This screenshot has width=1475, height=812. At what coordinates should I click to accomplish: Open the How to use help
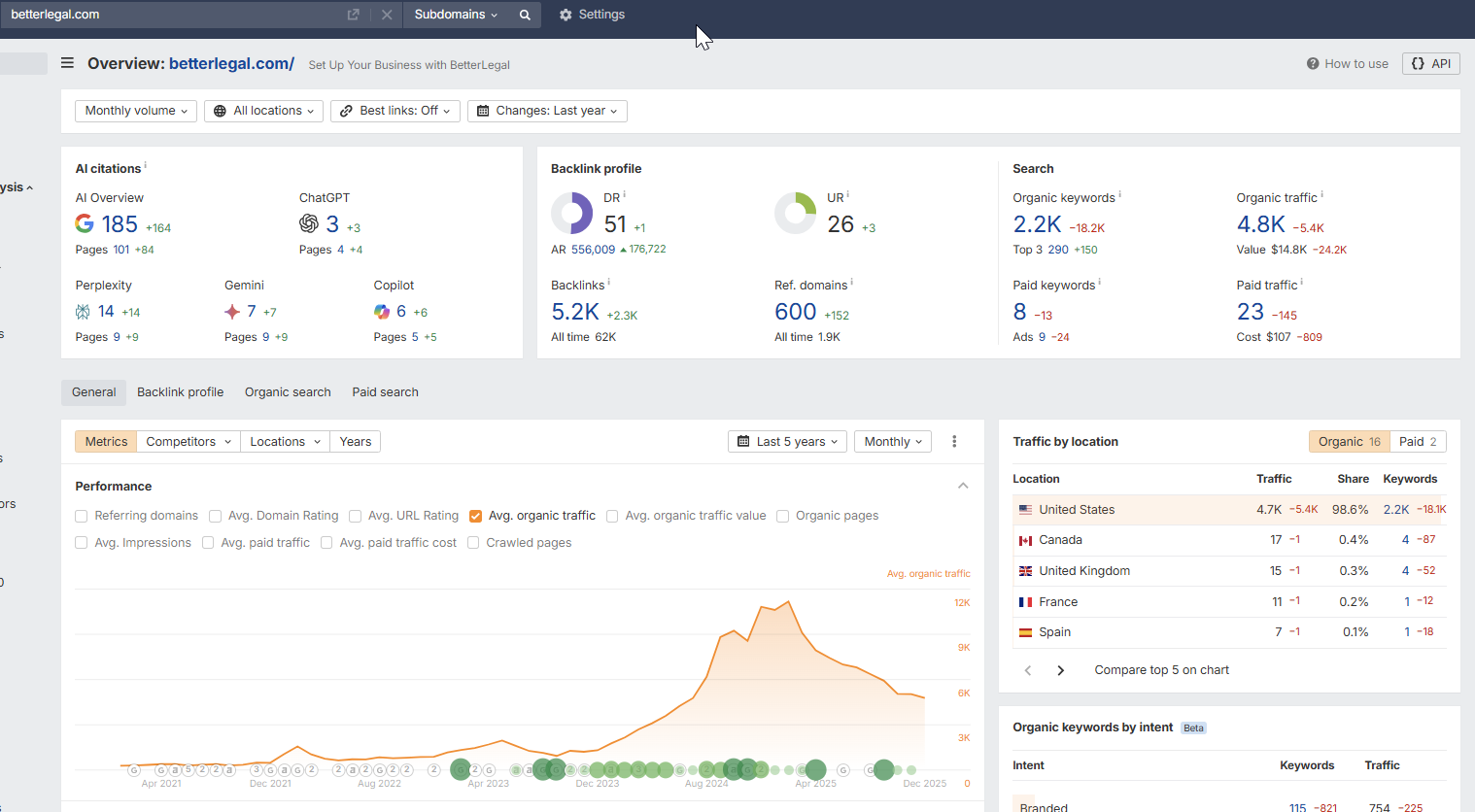[x=1347, y=64]
